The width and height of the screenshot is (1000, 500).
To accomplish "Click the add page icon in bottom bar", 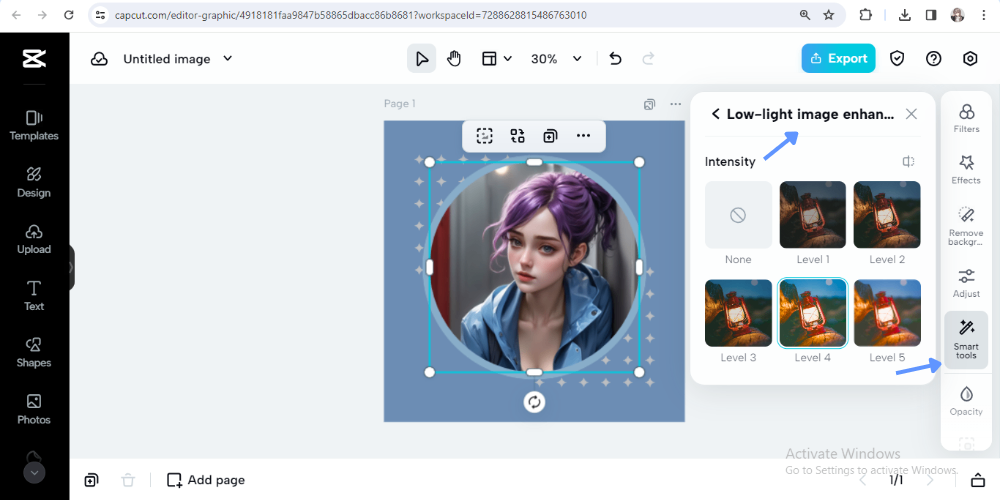I will (91, 480).
